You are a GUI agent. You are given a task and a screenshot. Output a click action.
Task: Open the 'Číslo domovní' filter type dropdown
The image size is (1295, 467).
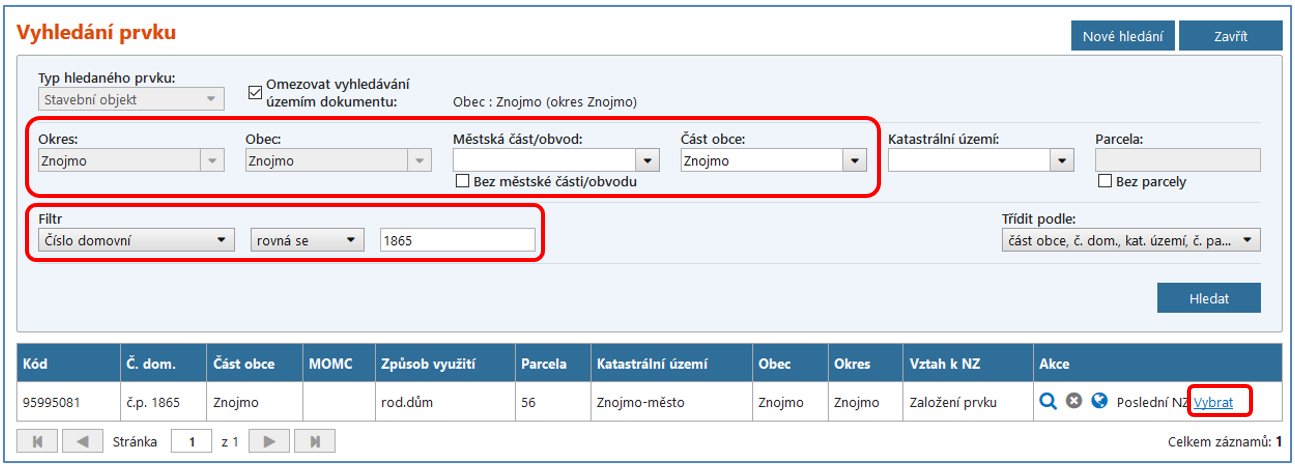(220, 240)
